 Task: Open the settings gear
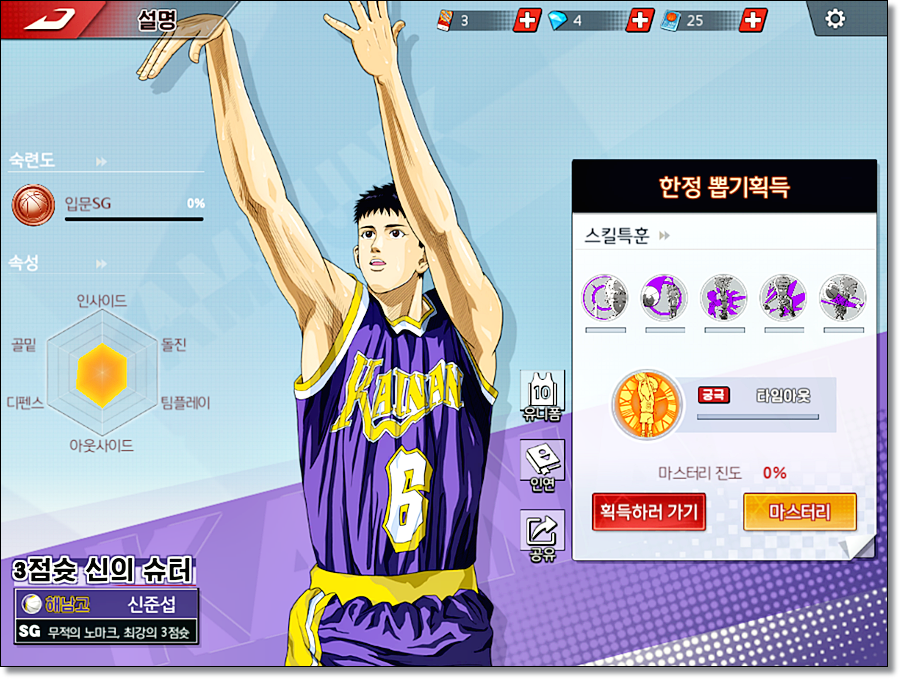click(835, 19)
